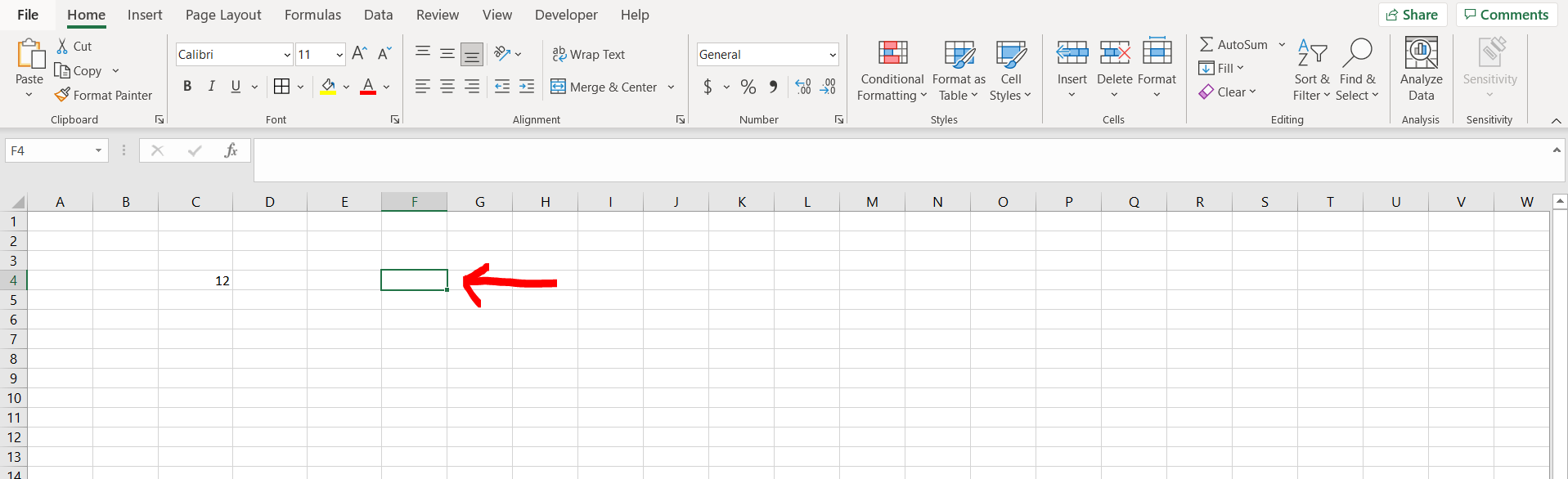
Task: Toggle Underline formatting
Action: pyautogui.click(x=236, y=87)
